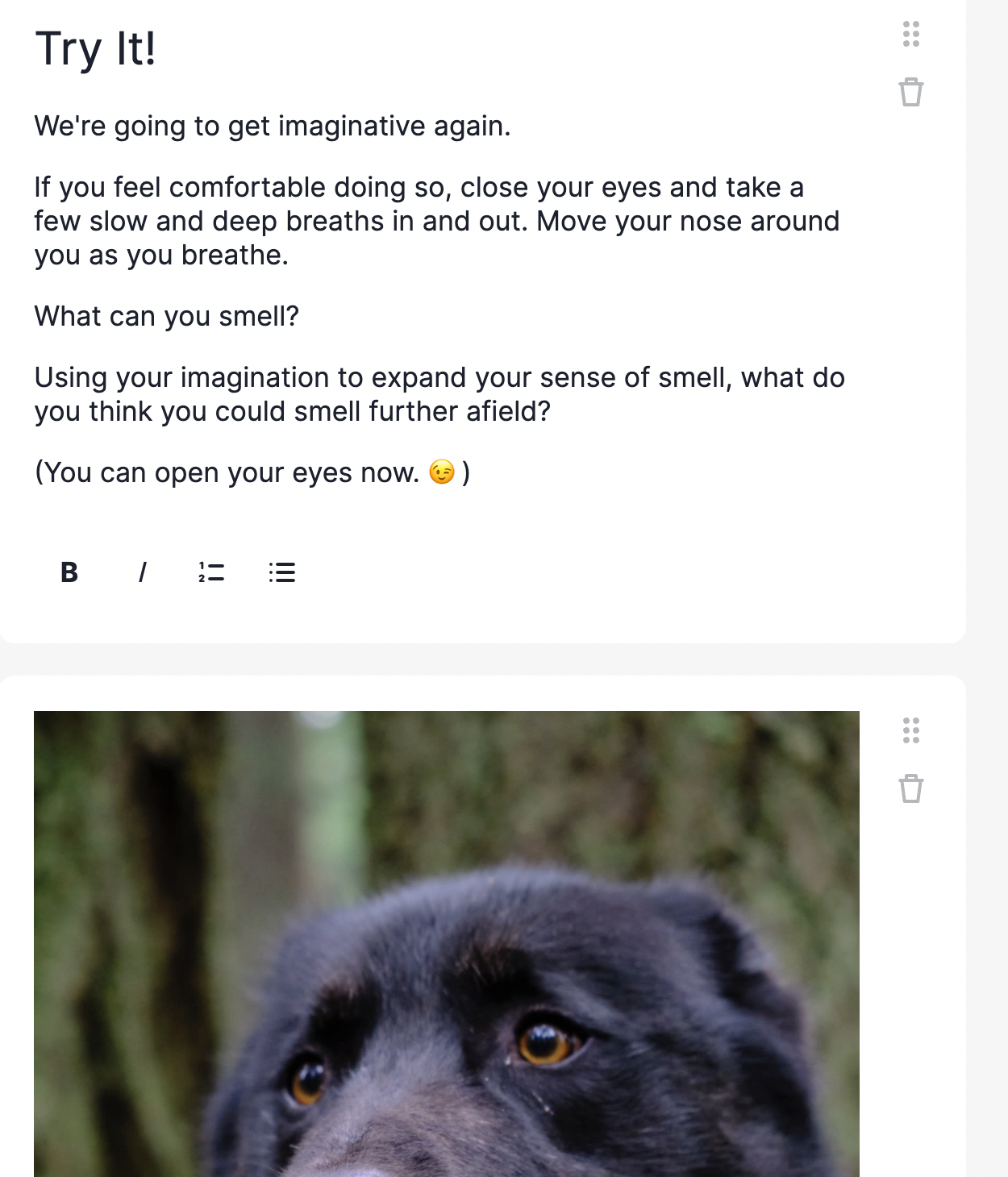This screenshot has width=1008, height=1177.
Task: Apply italic formatting to the text
Action: coord(142,572)
